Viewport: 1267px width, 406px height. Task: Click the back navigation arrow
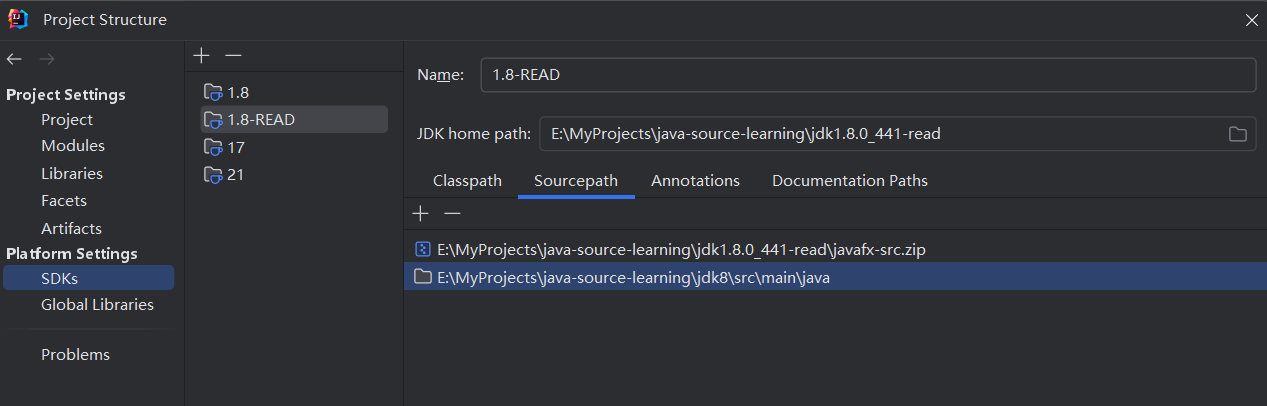(x=14, y=59)
